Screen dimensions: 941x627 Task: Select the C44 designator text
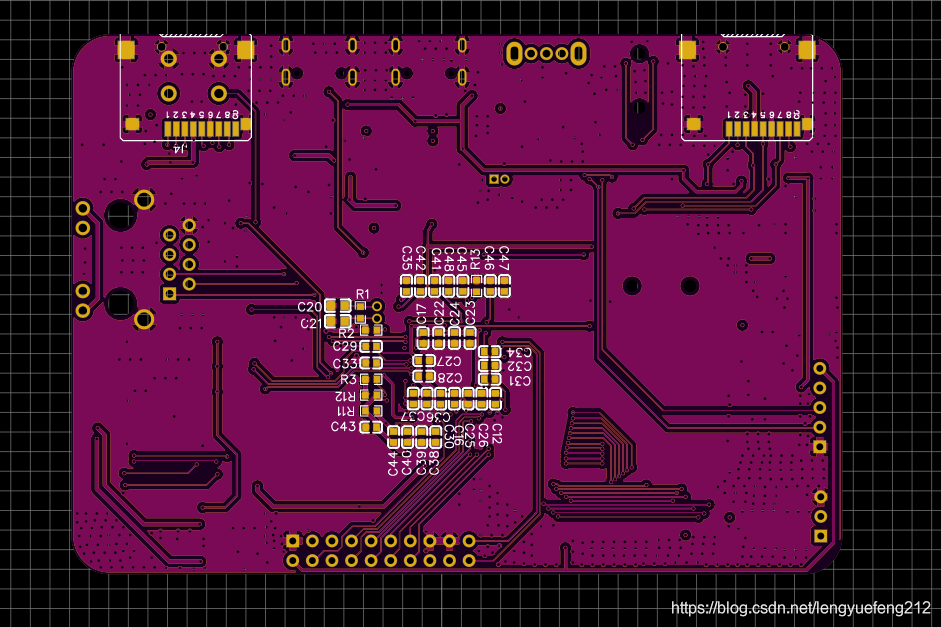[392, 464]
